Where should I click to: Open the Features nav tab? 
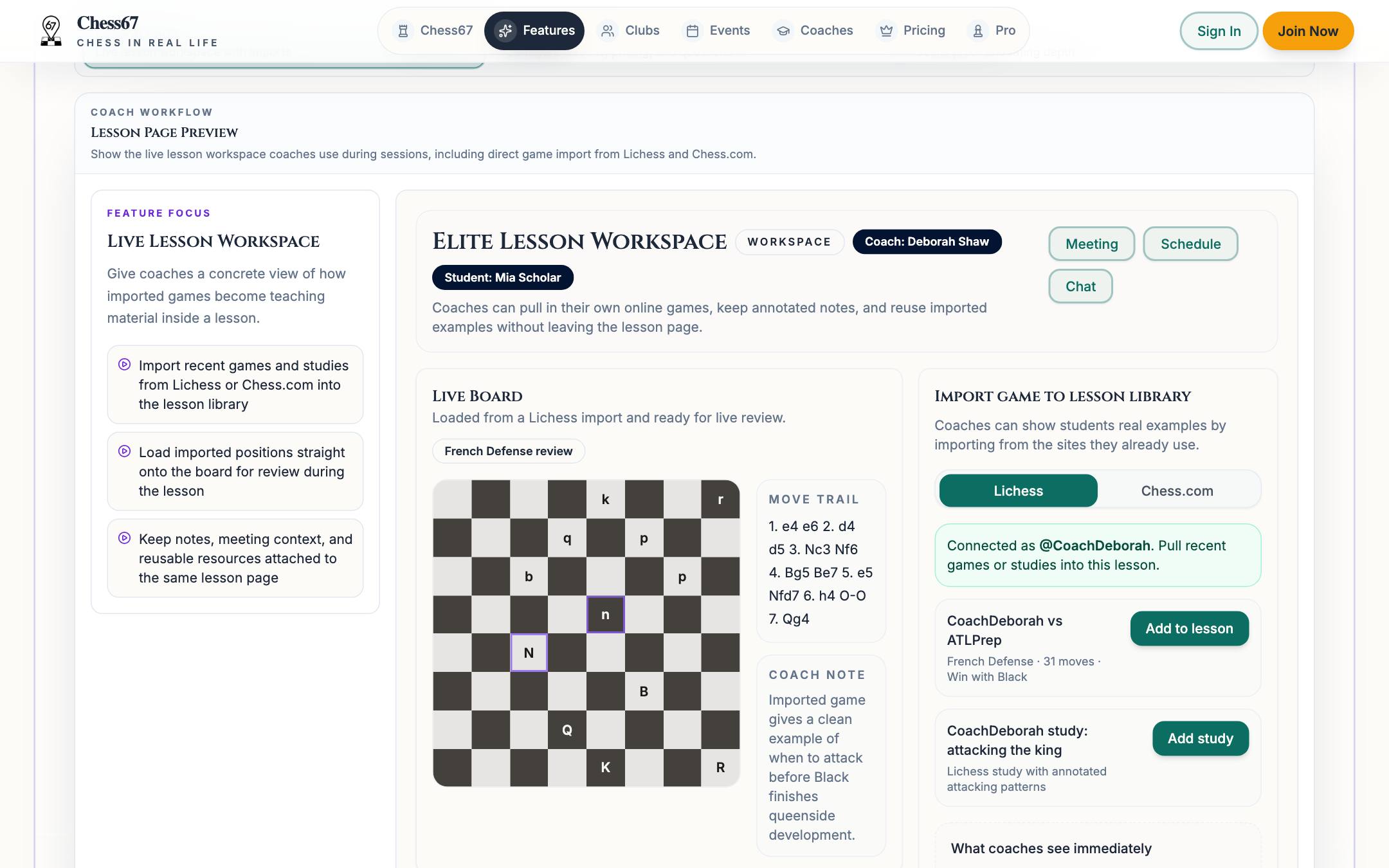coord(534,31)
